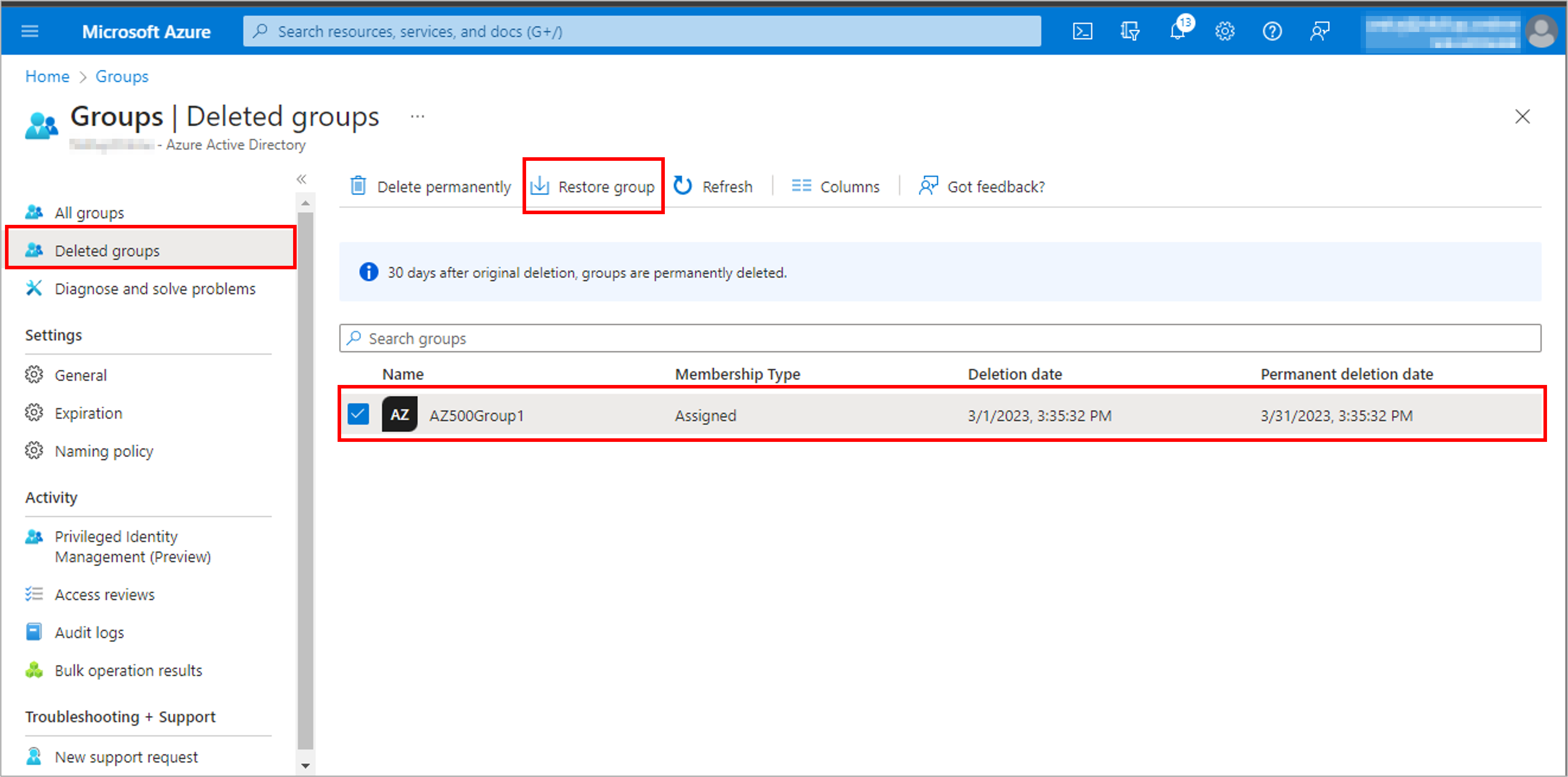Viewport: 1568px width, 777px height.
Task: Close the Deleted groups blade
Action: click(x=1522, y=116)
